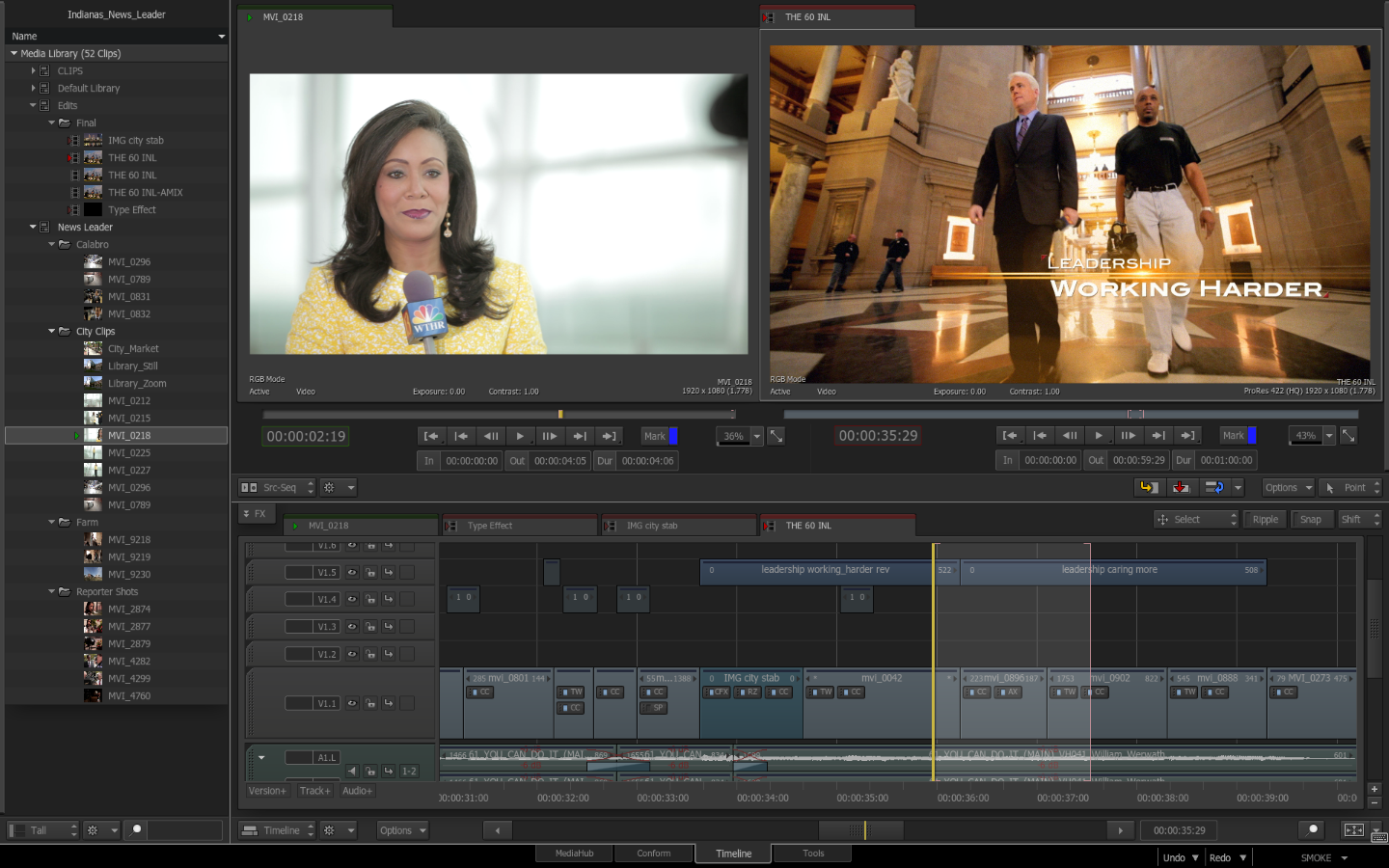Open the source viewer zoom percentage dropdown
This screenshot has width=1389, height=868.
click(756, 436)
